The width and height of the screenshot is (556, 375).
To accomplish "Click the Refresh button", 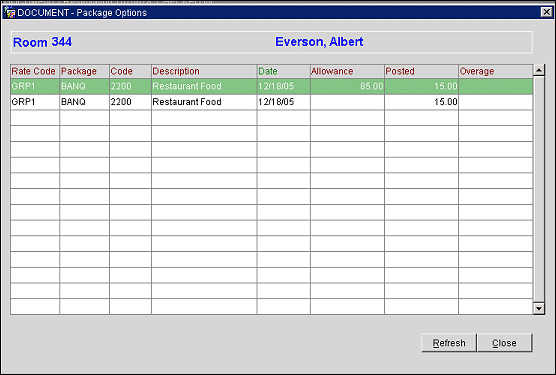I will pyautogui.click(x=449, y=343).
